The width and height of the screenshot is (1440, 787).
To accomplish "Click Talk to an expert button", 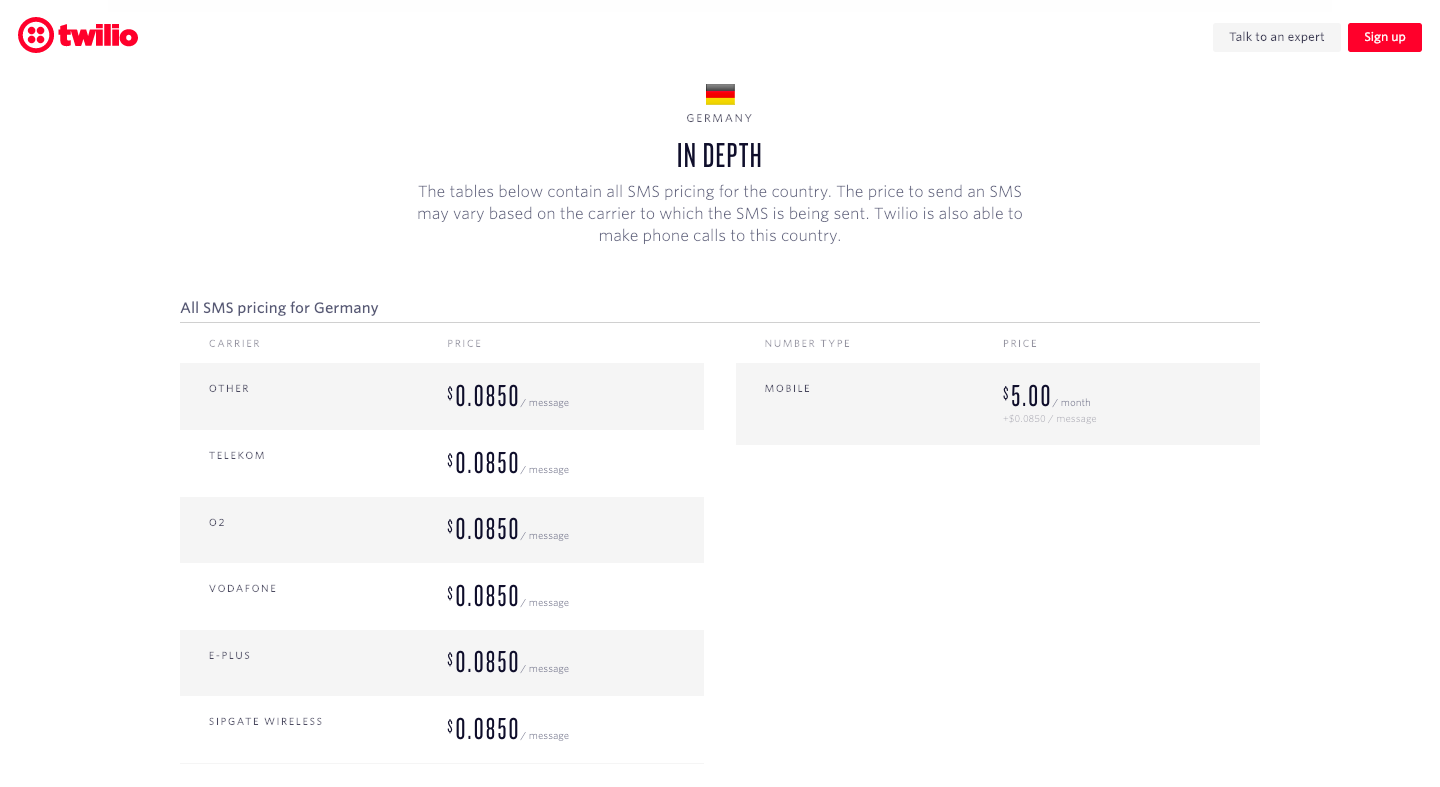I will [x=1276, y=37].
